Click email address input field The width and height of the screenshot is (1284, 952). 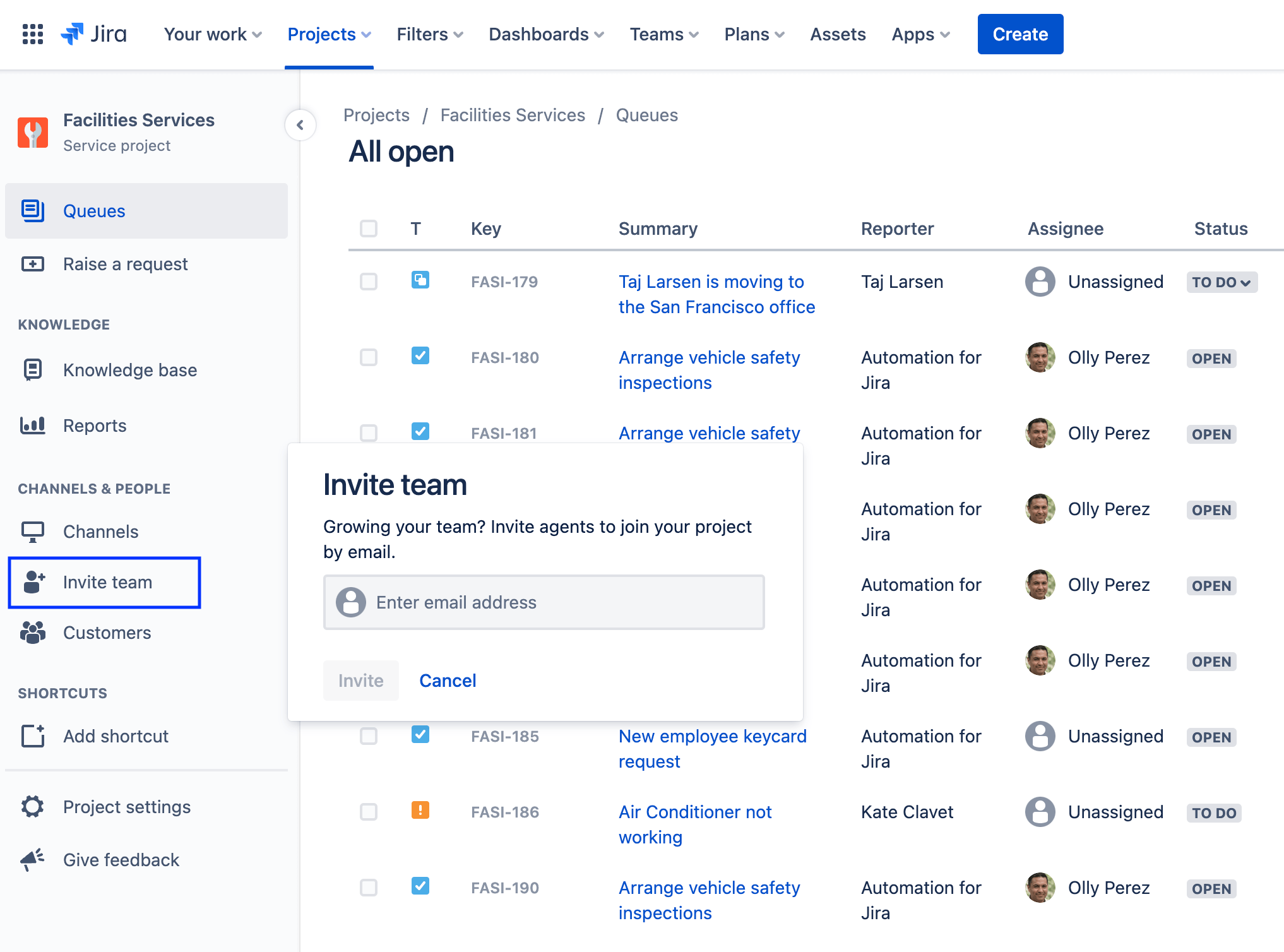(546, 602)
